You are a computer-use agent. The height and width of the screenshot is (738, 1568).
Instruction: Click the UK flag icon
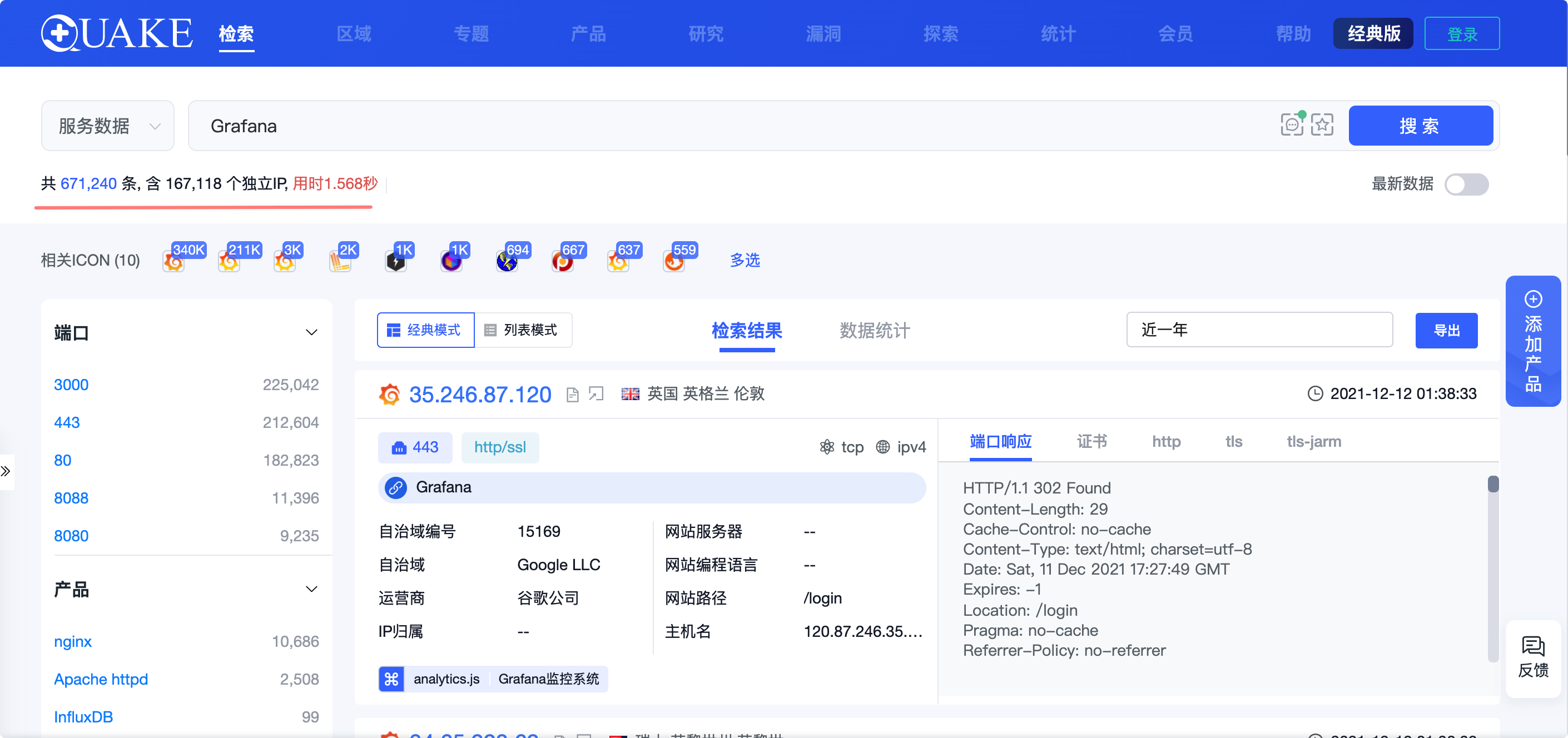click(x=630, y=394)
